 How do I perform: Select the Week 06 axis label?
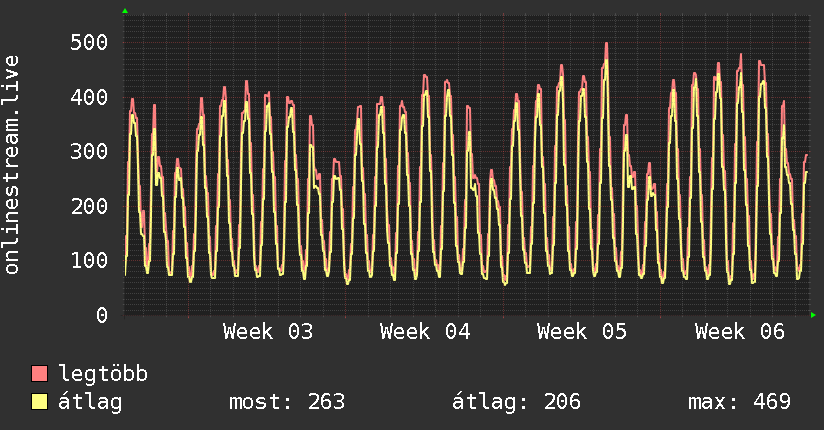(x=740, y=332)
